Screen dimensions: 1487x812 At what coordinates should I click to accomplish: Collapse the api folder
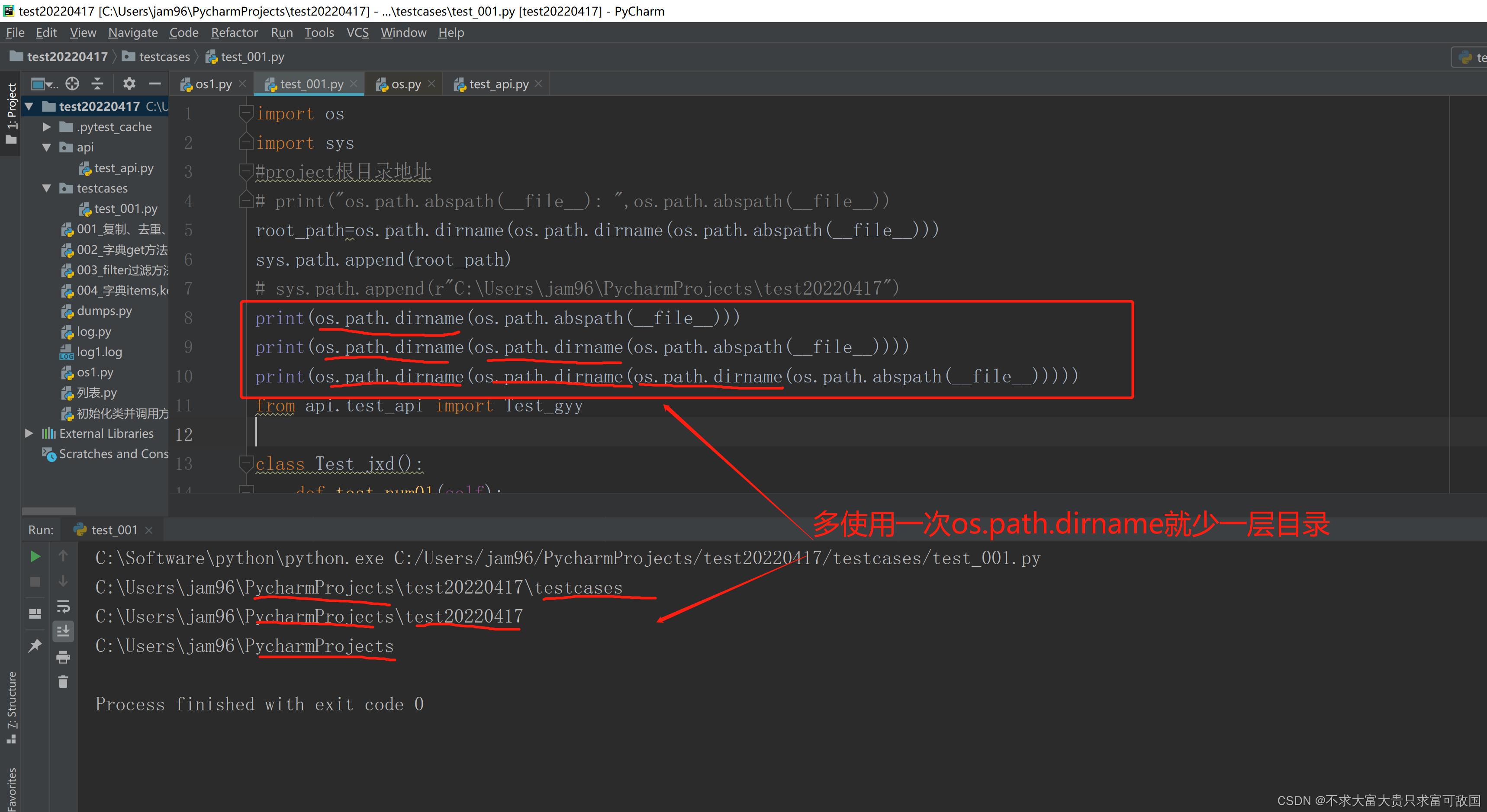[x=47, y=148]
